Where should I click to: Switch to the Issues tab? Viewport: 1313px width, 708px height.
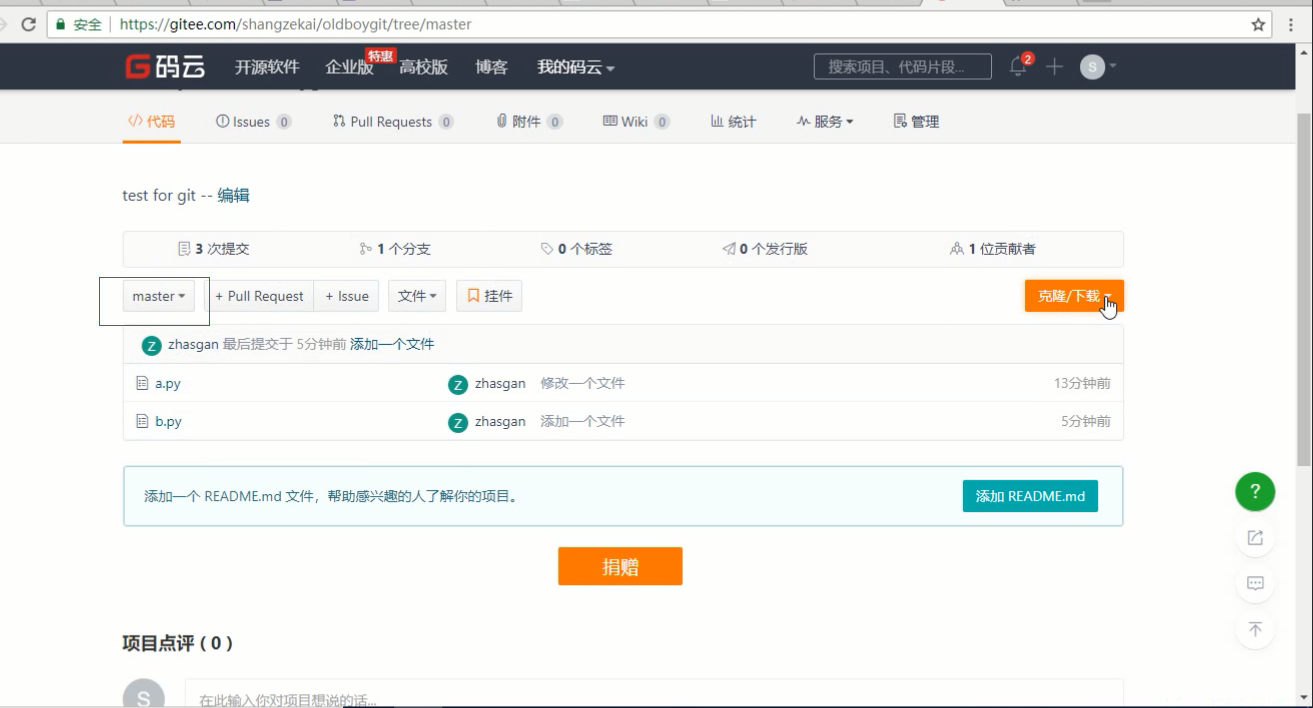point(254,121)
